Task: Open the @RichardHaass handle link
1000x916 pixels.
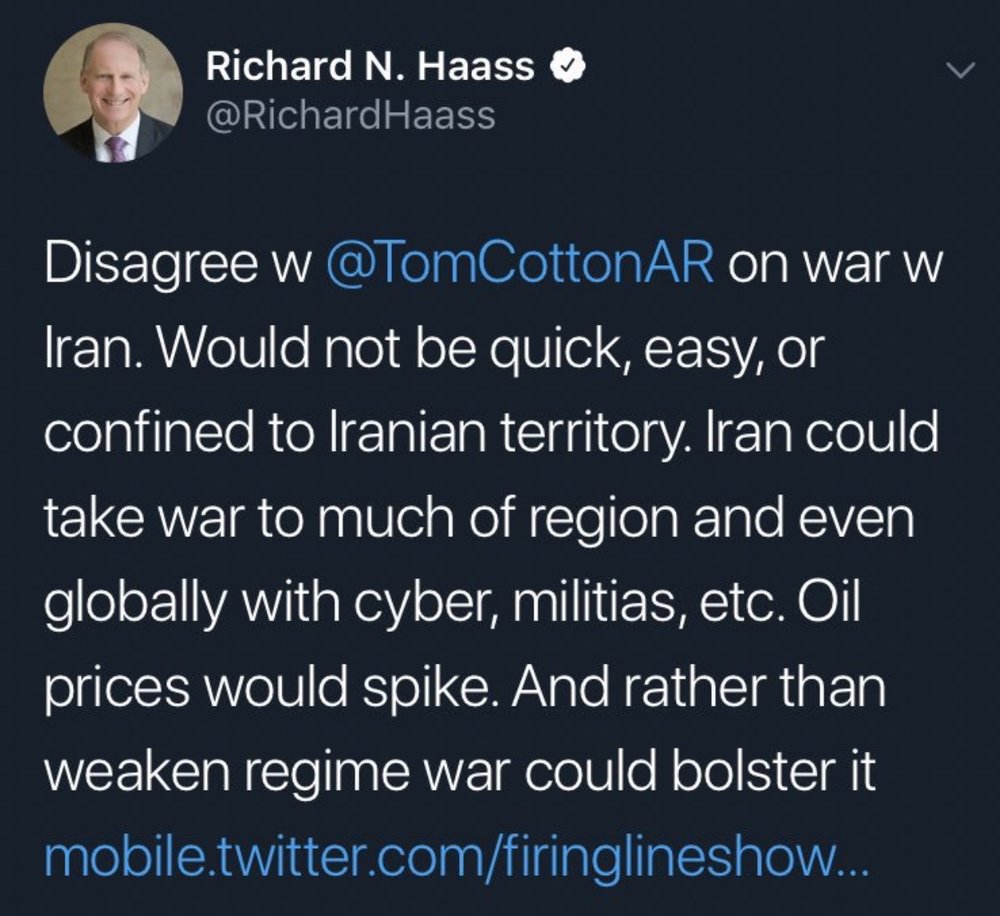Action: [350, 116]
